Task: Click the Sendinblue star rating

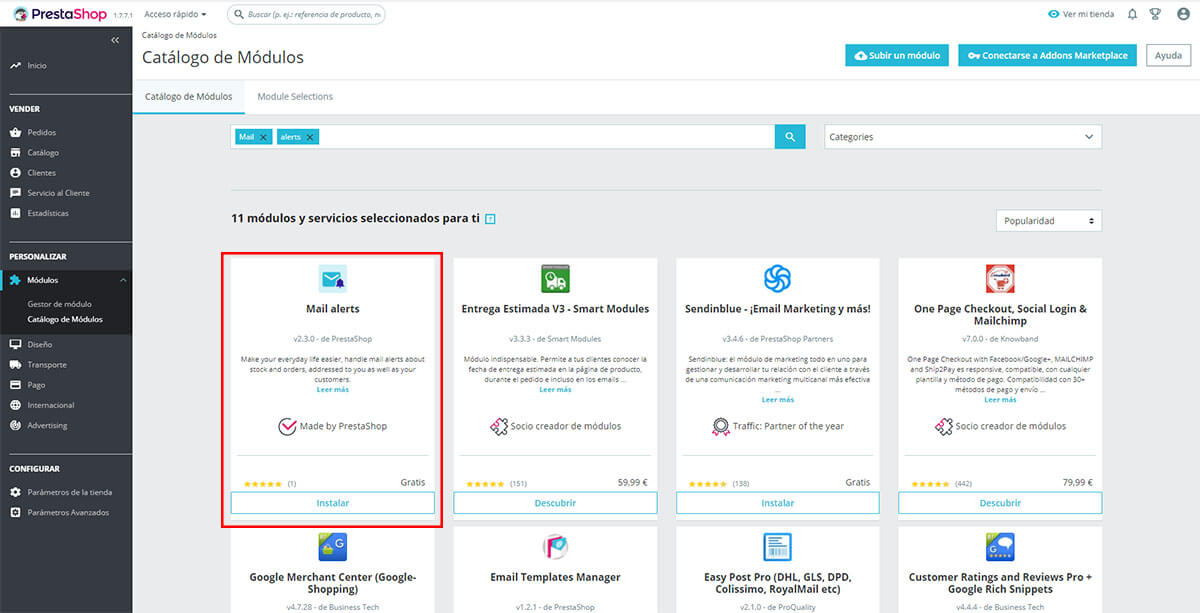Action: [x=706, y=484]
